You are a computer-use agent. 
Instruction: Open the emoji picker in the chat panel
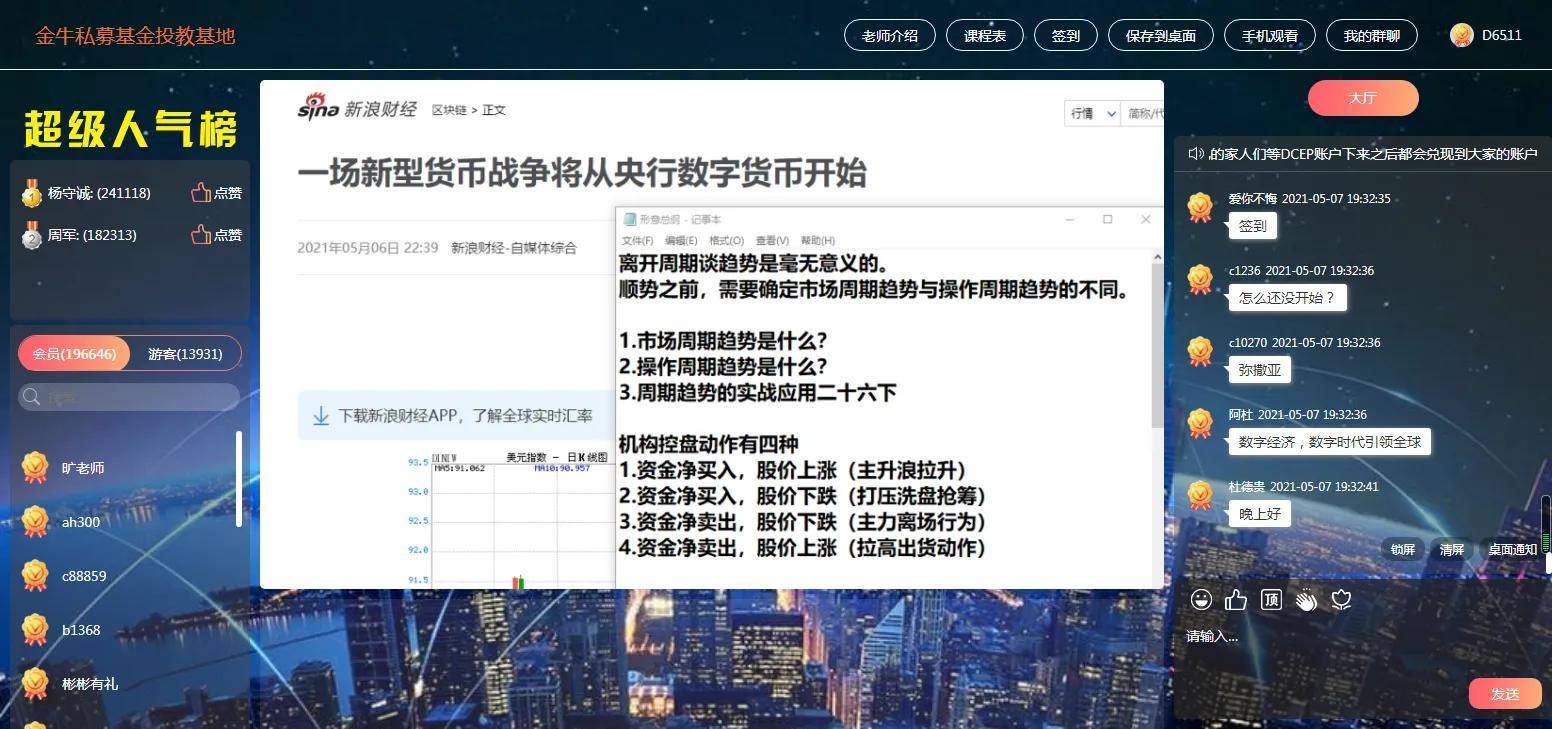click(1202, 600)
